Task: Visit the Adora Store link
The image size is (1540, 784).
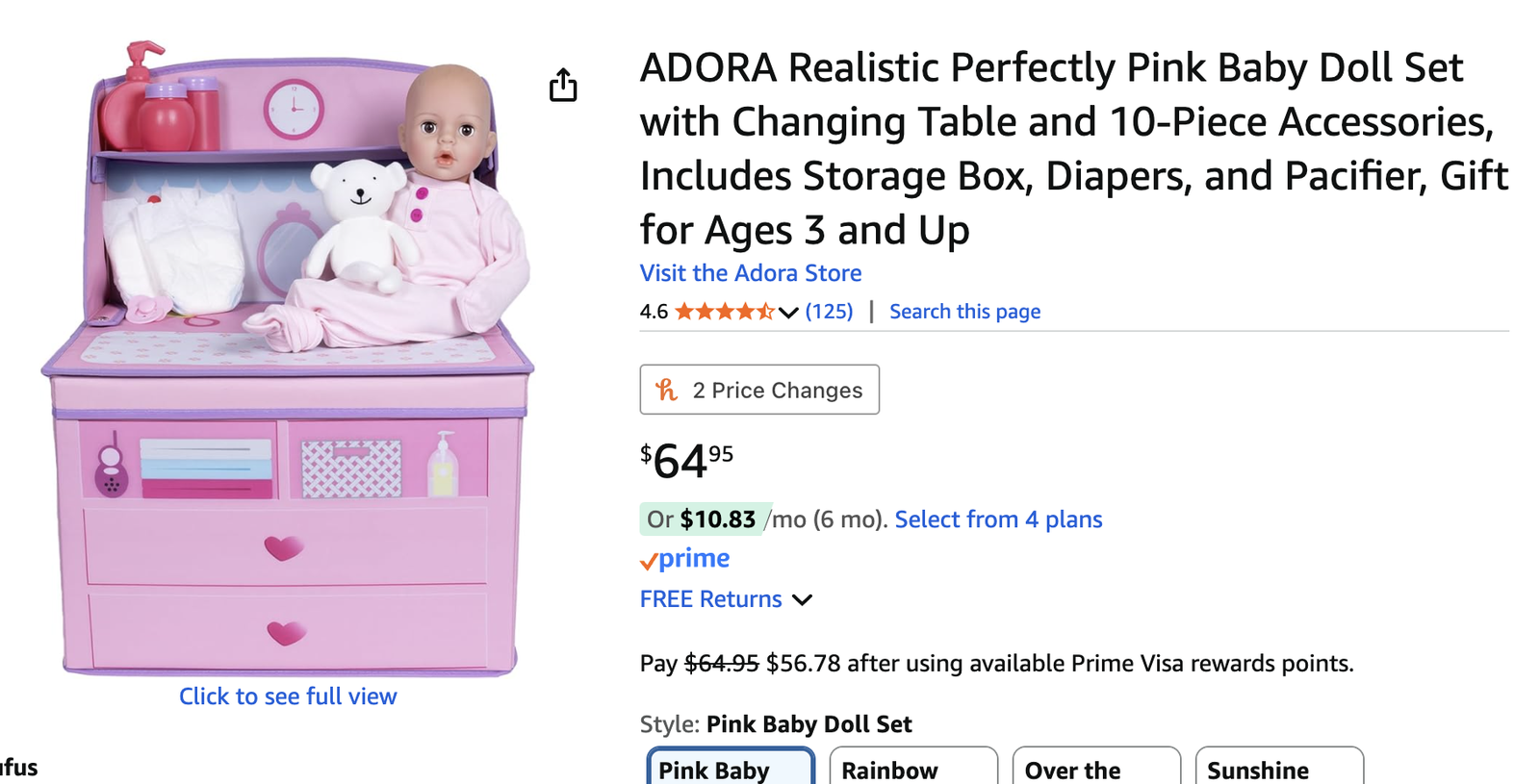Action: (751, 273)
